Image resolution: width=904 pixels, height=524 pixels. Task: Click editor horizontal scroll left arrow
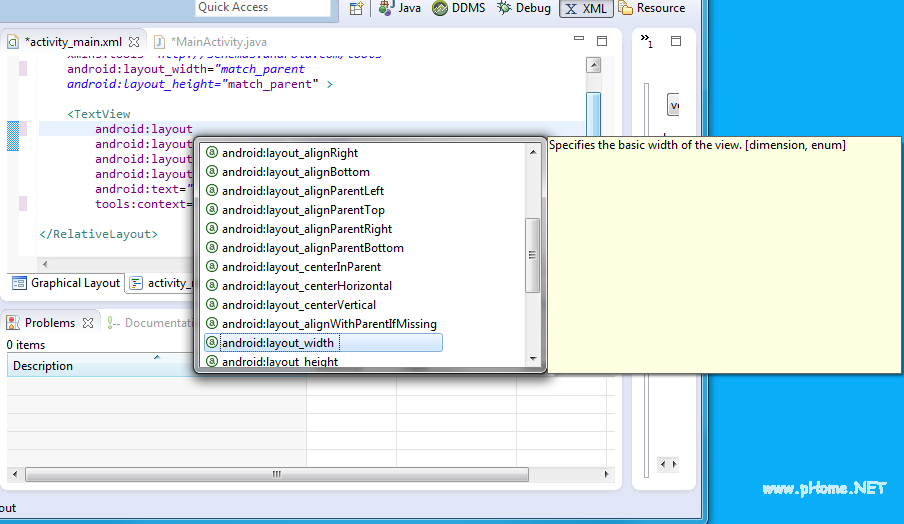[x=45, y=264]
